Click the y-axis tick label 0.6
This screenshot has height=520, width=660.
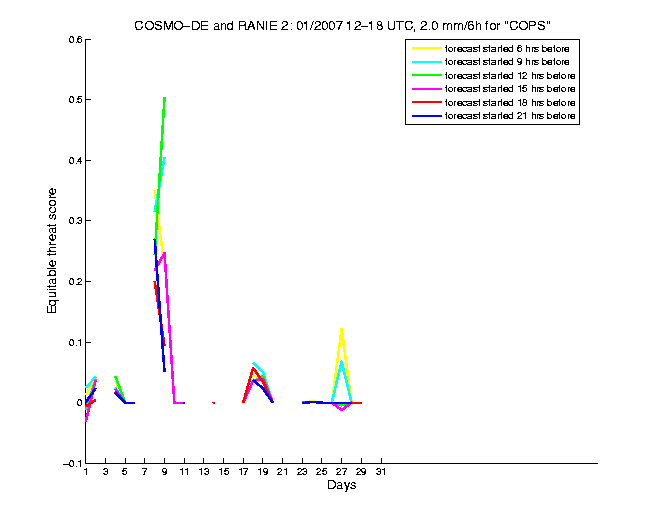(73, 40)
